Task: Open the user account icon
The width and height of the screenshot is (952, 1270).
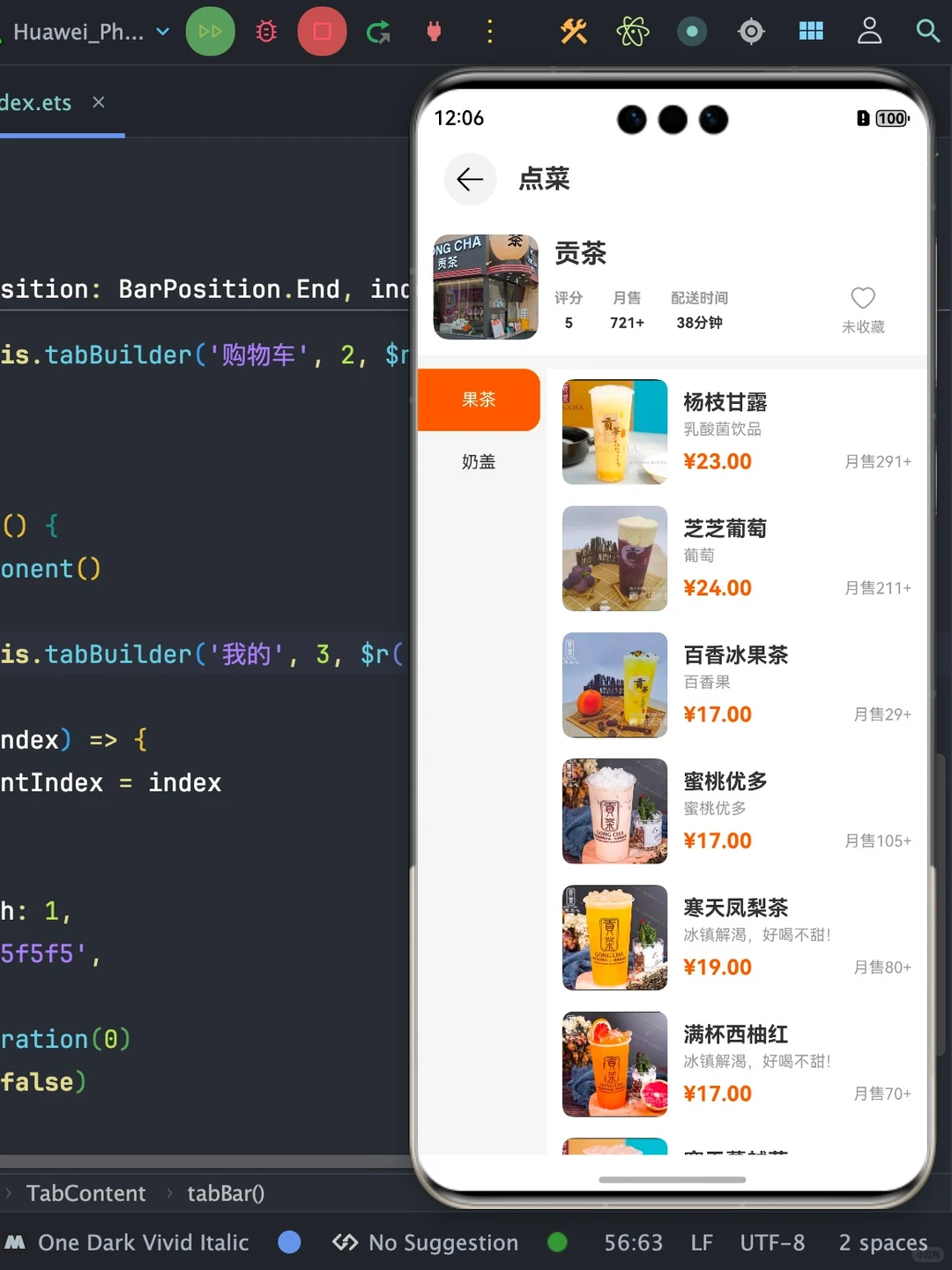Action: tap(870, 31)
